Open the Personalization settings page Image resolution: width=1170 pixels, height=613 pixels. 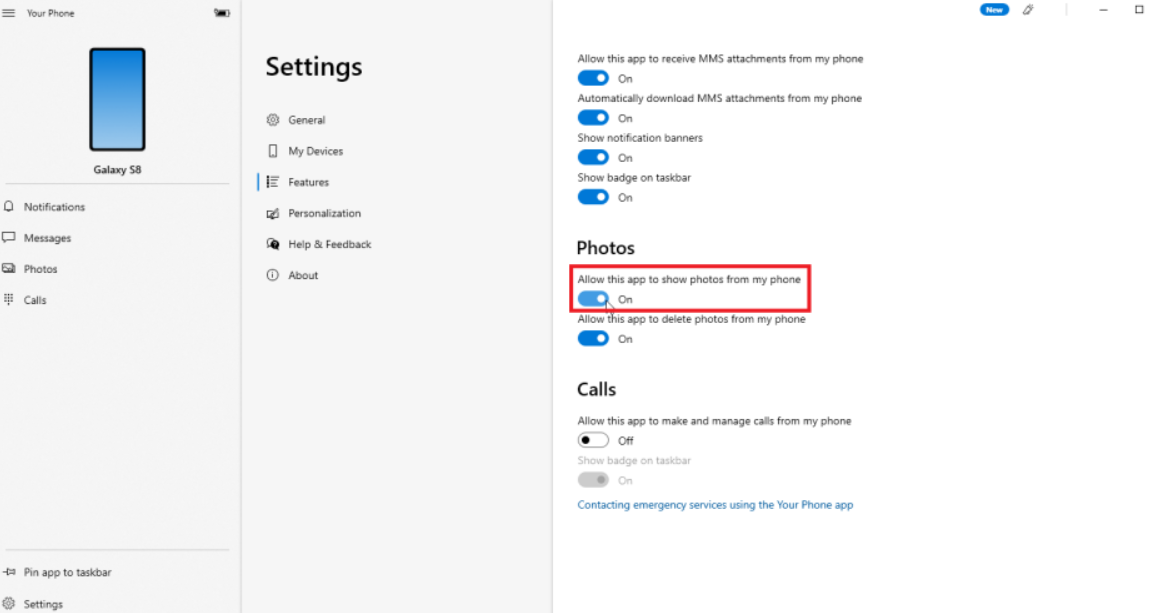tap(324, 213)
